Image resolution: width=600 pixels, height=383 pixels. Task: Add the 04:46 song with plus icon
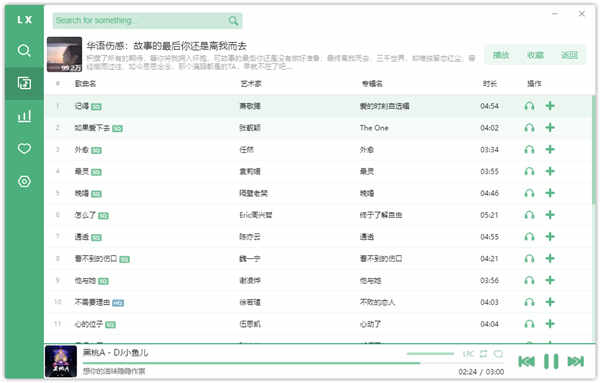point(550,193)
